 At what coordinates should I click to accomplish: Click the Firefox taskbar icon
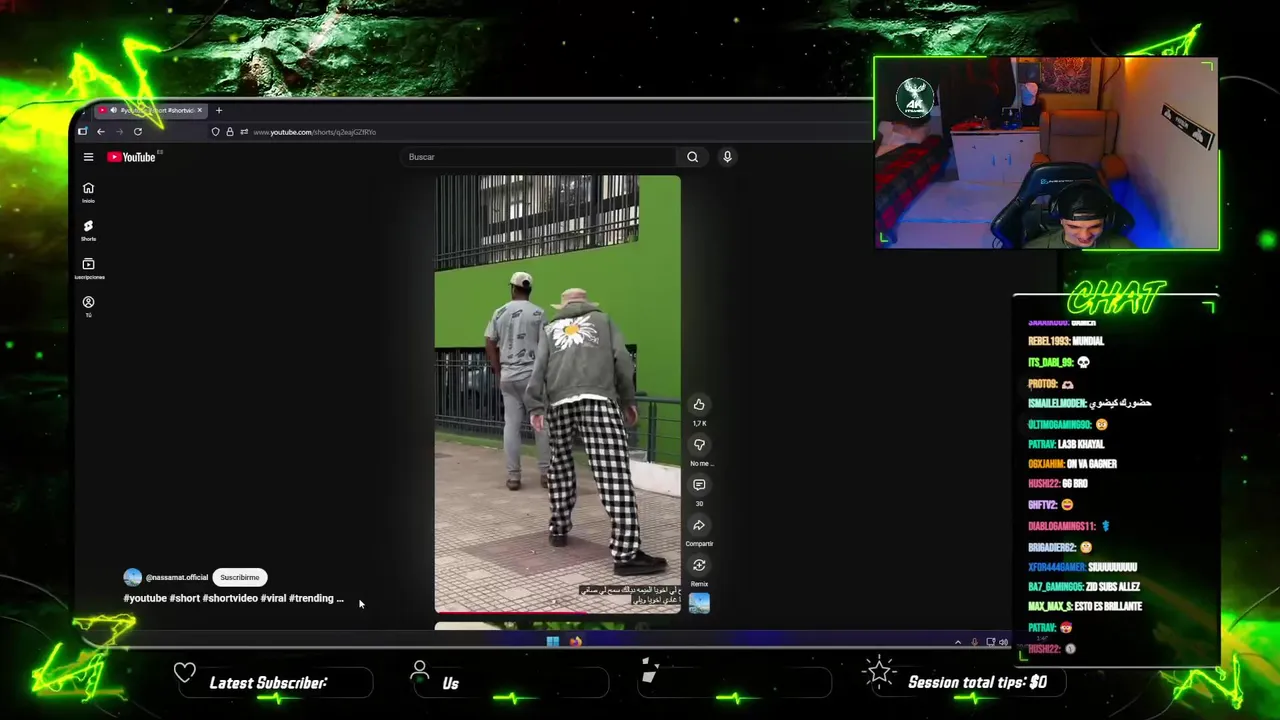(x=576, y=642)
